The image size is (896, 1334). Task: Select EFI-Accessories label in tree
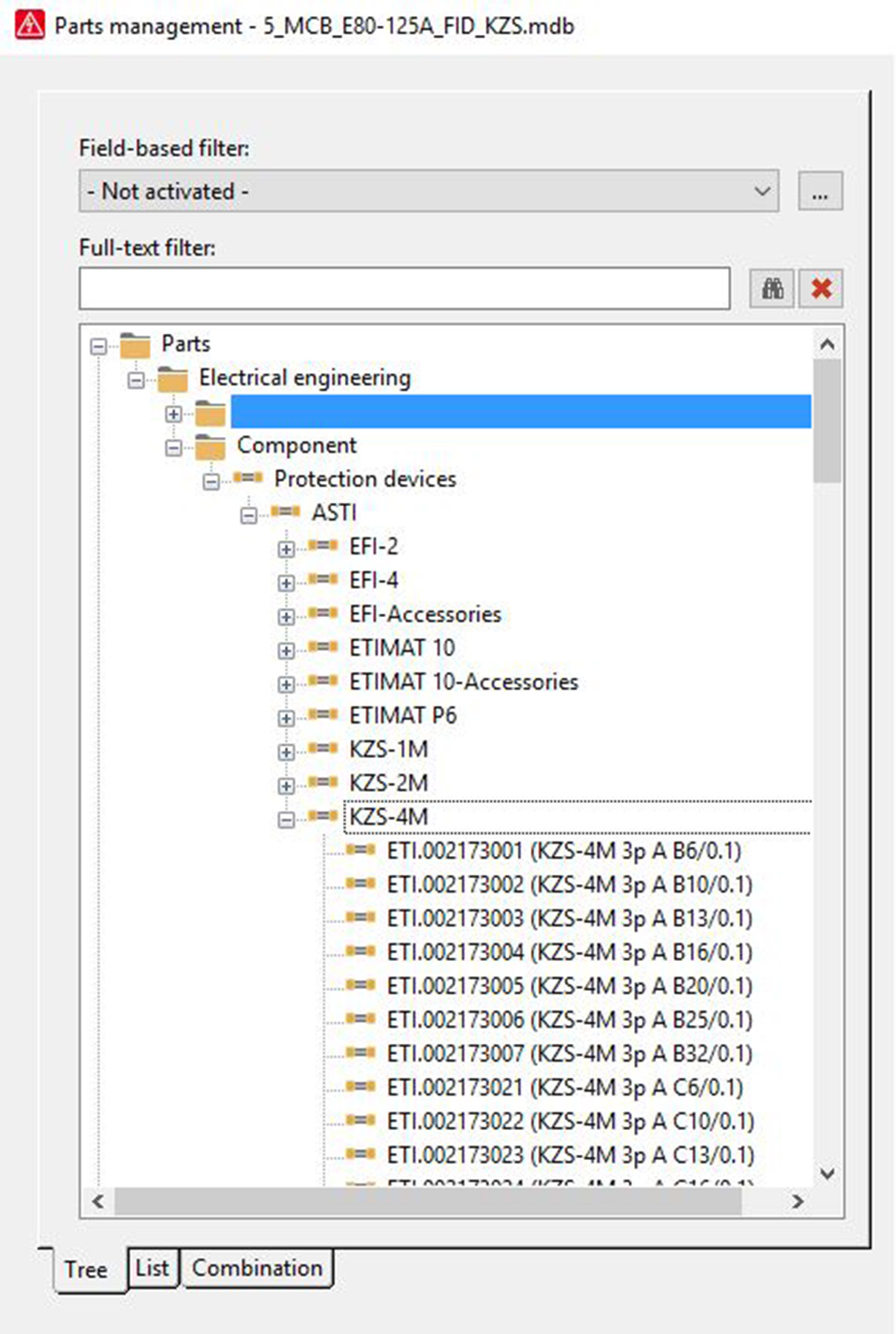[x=425, y=615]
